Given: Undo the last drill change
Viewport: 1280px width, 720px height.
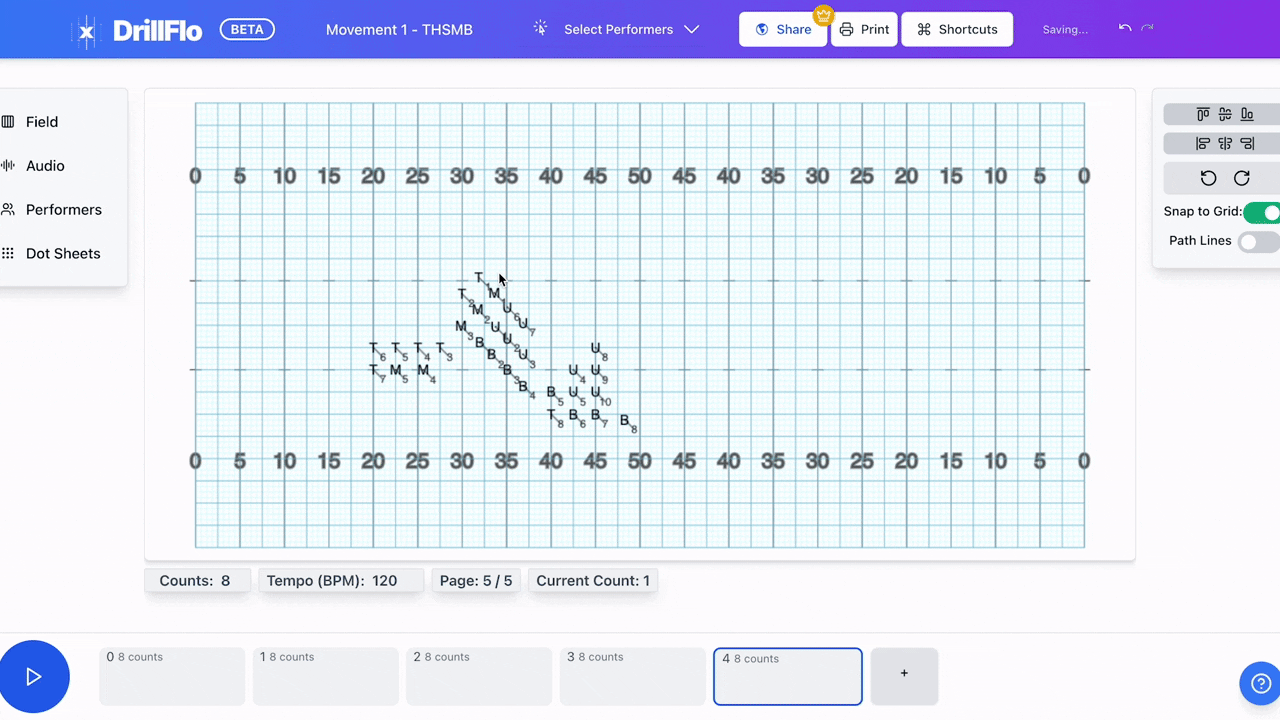Looking at the screenshot, I should [1125, 29].
